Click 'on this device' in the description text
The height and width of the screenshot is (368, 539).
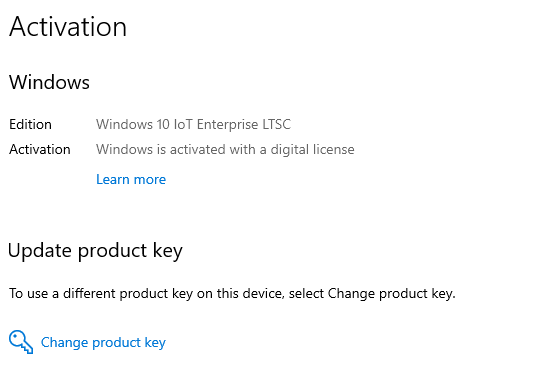click(x=240, y=294)
